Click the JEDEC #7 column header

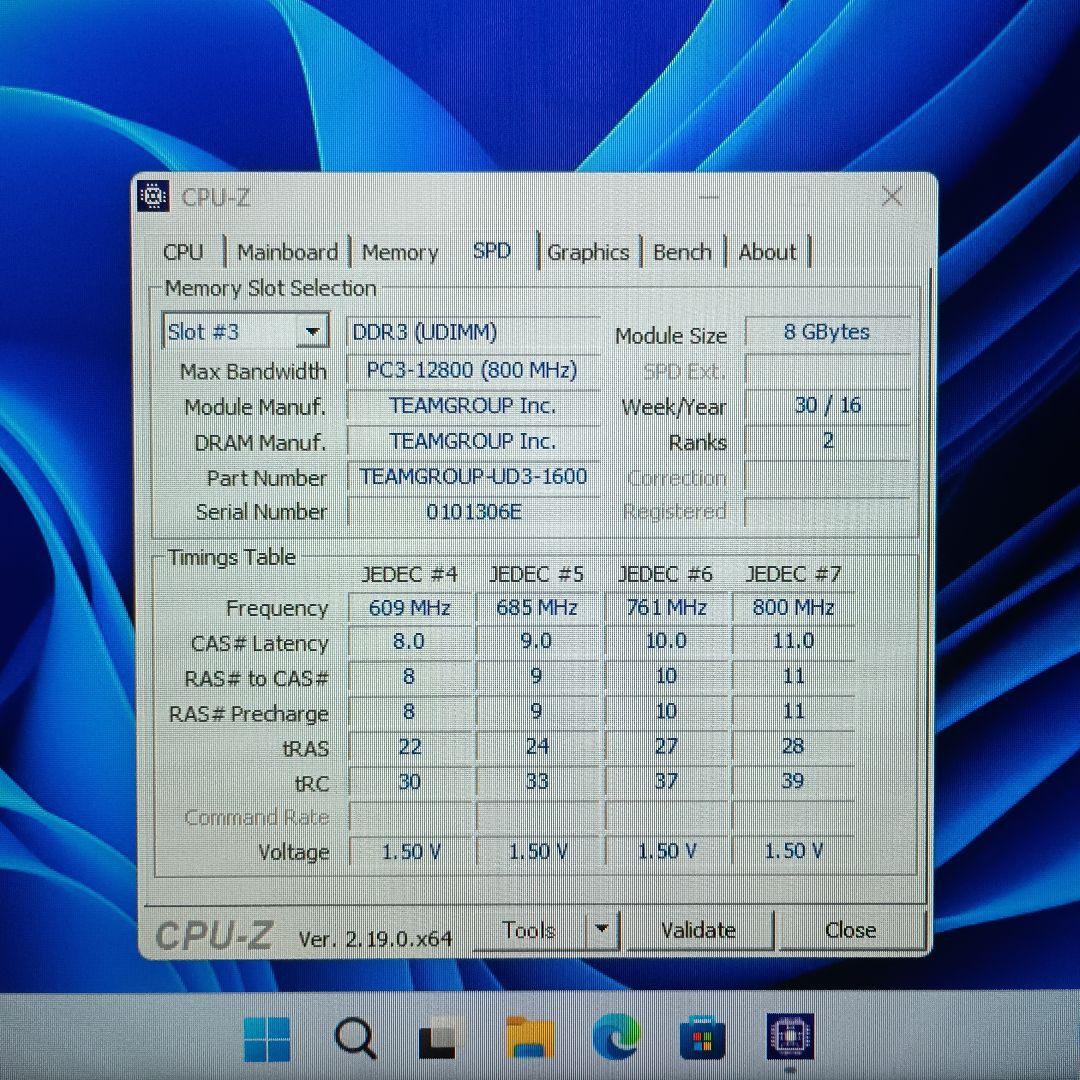[x=793, y=574]
